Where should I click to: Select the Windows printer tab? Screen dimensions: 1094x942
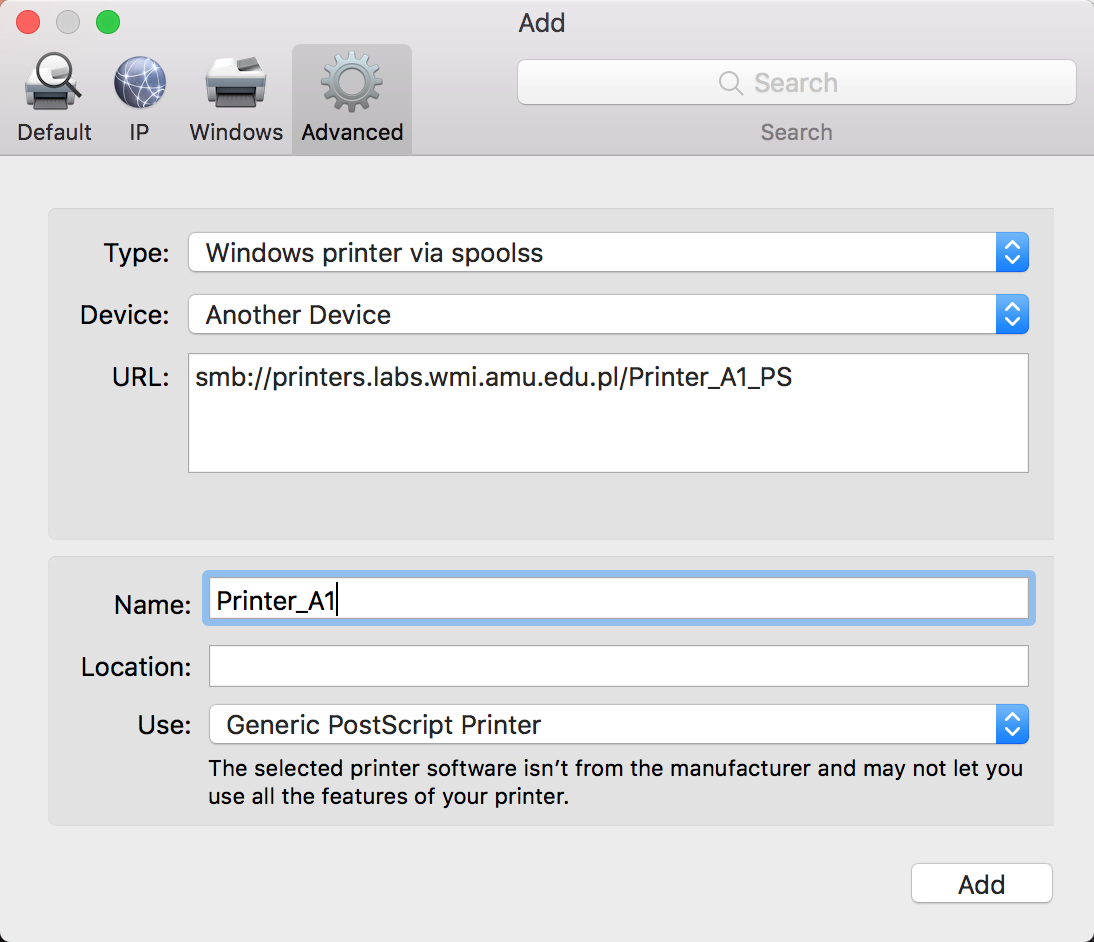tap(236, 98)
